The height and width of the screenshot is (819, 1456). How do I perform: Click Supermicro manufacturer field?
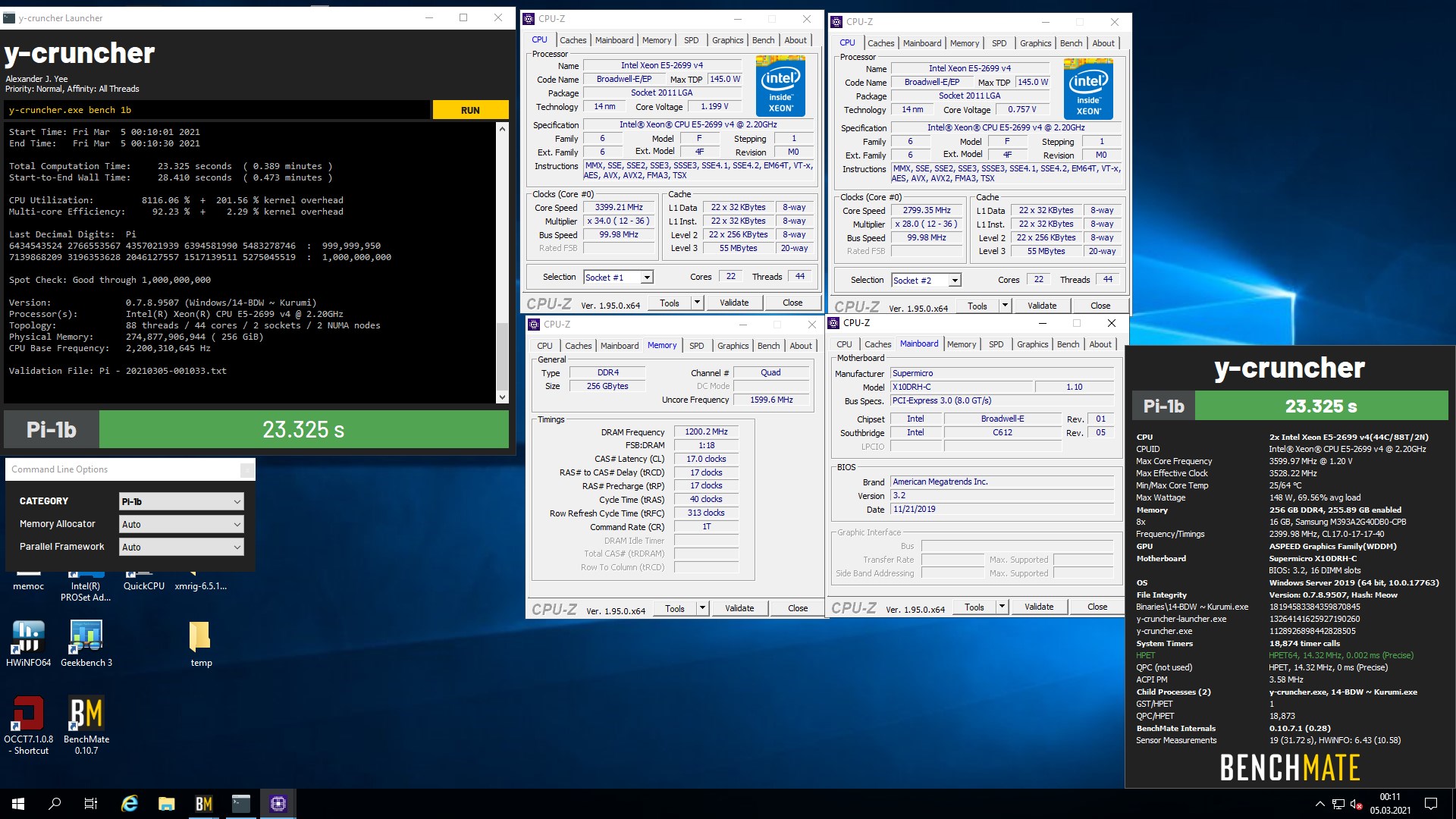[1002, 373]
